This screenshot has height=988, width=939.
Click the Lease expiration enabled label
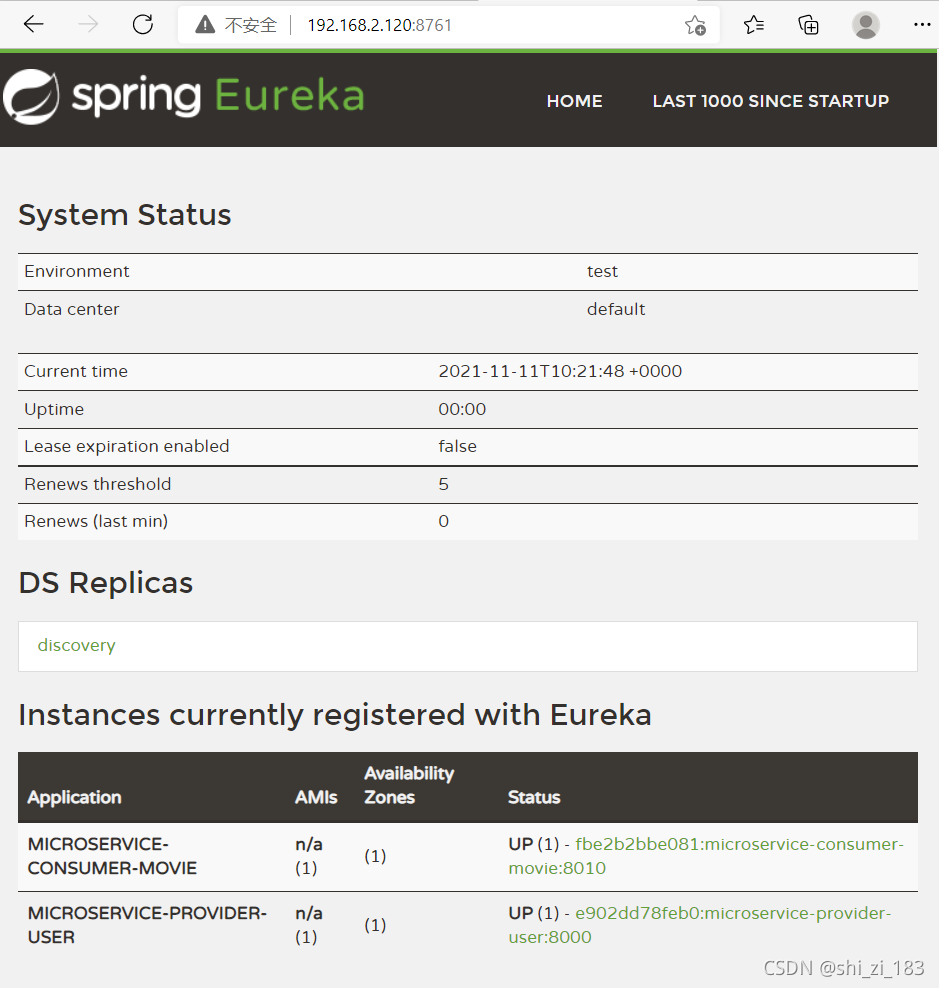(127, 446)
